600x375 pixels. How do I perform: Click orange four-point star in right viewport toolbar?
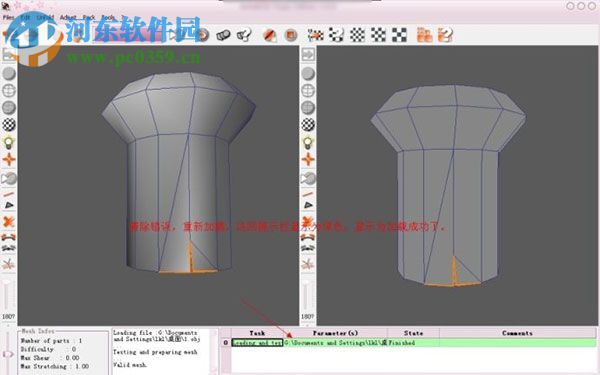tap(308, 159)
